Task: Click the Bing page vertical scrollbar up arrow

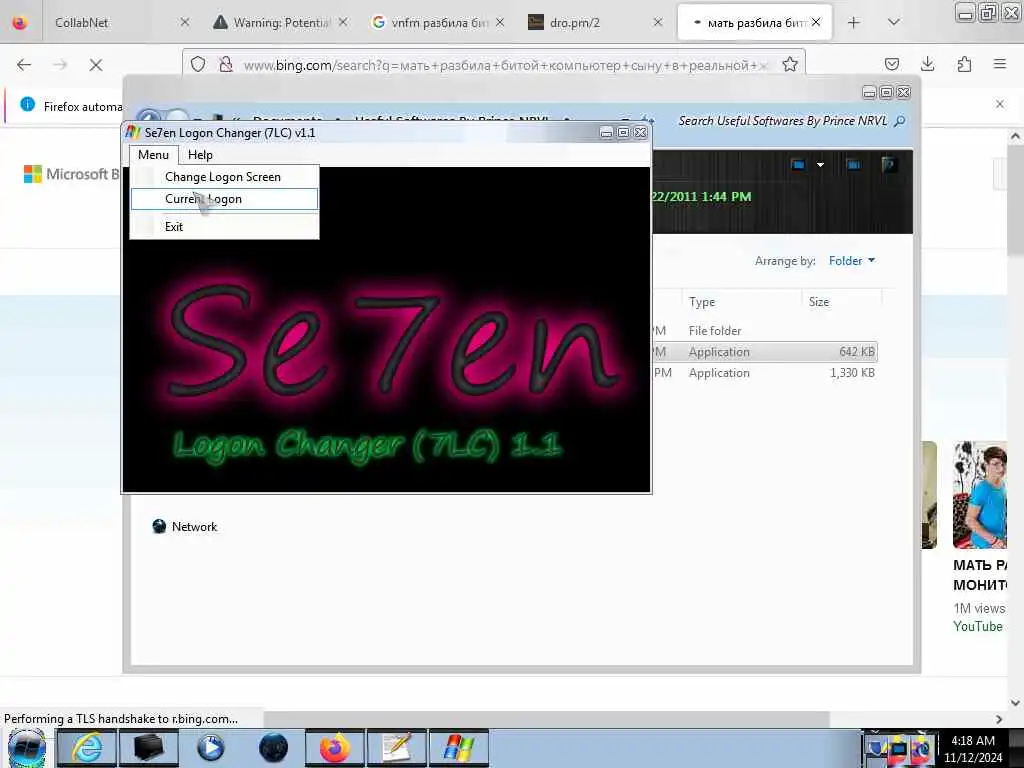Action: click(1015, 136)
